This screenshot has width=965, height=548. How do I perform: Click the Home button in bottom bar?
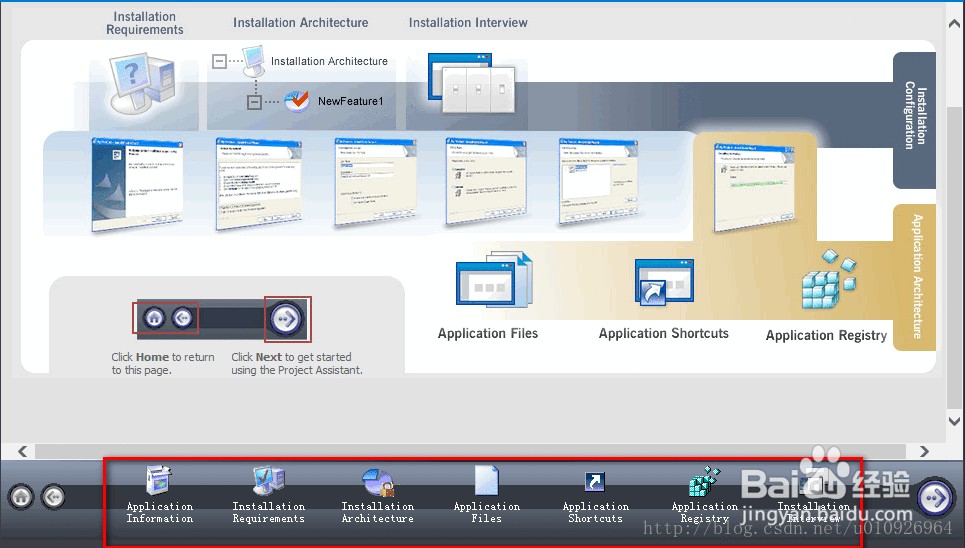[22, 496]
